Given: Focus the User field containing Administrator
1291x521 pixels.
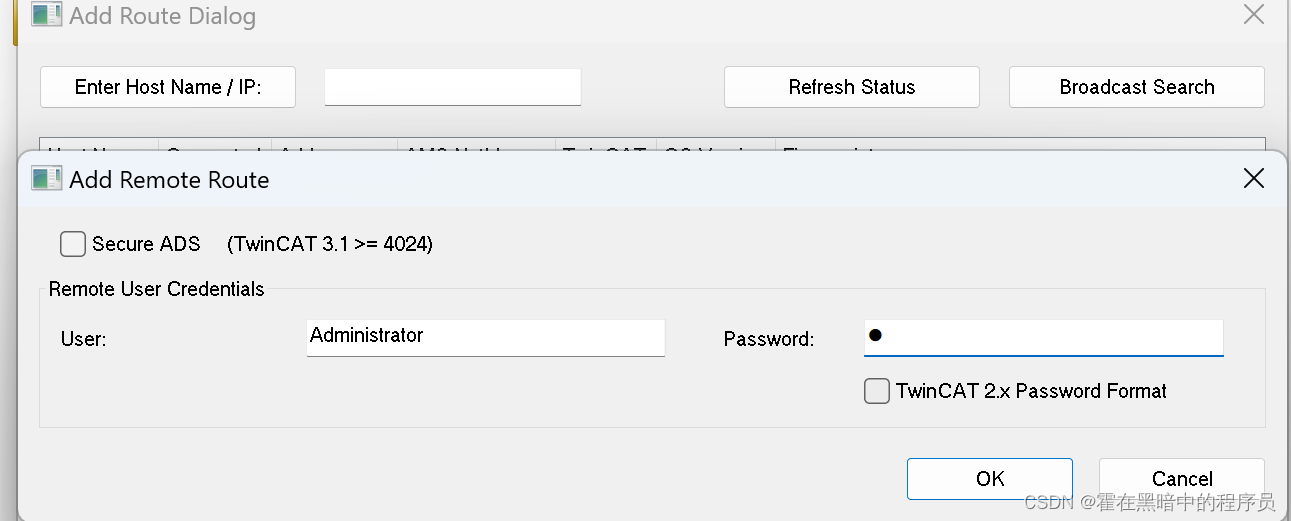Looking at the screenshot, I should click(486, 338).
